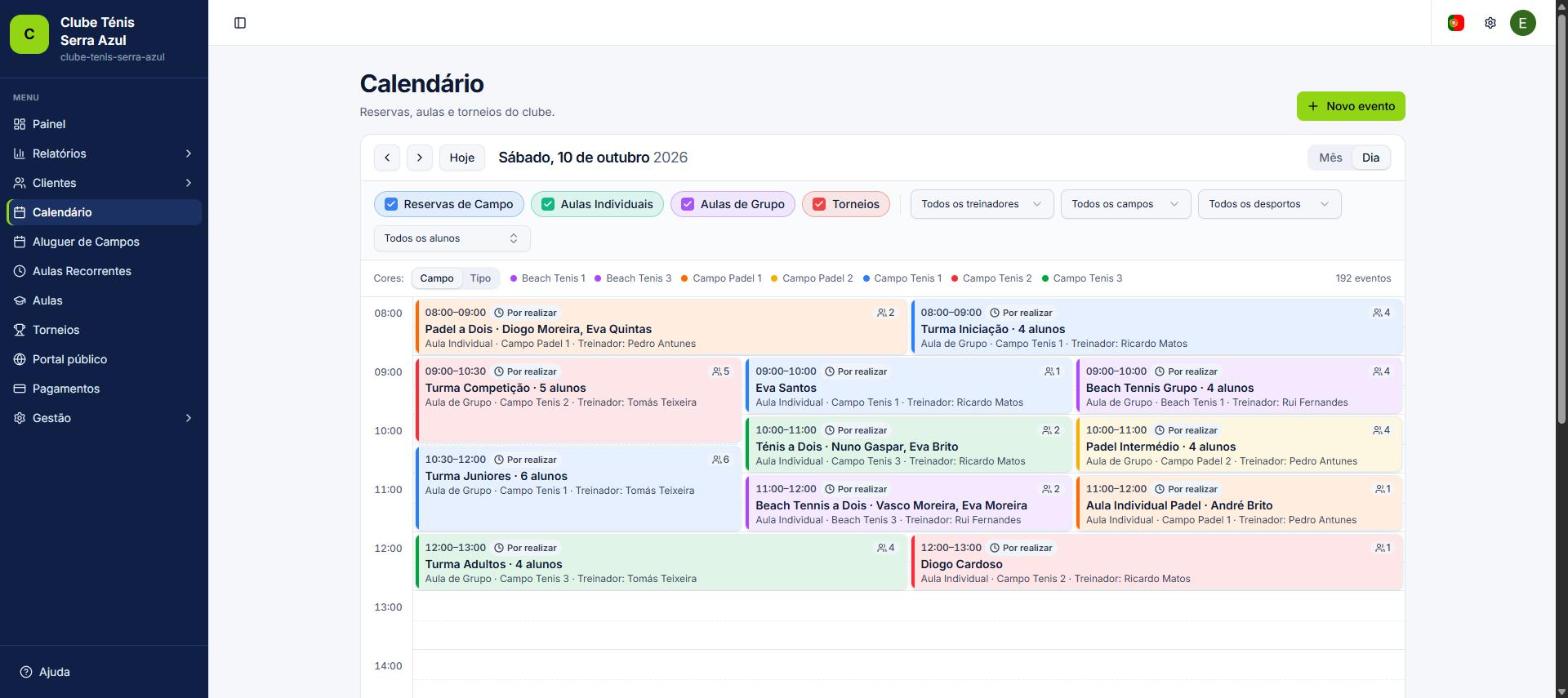The height and width of the screenshot is (698, 1568).
Task: Open Calendário in sidebar menu
Action: tap(105, 212)
